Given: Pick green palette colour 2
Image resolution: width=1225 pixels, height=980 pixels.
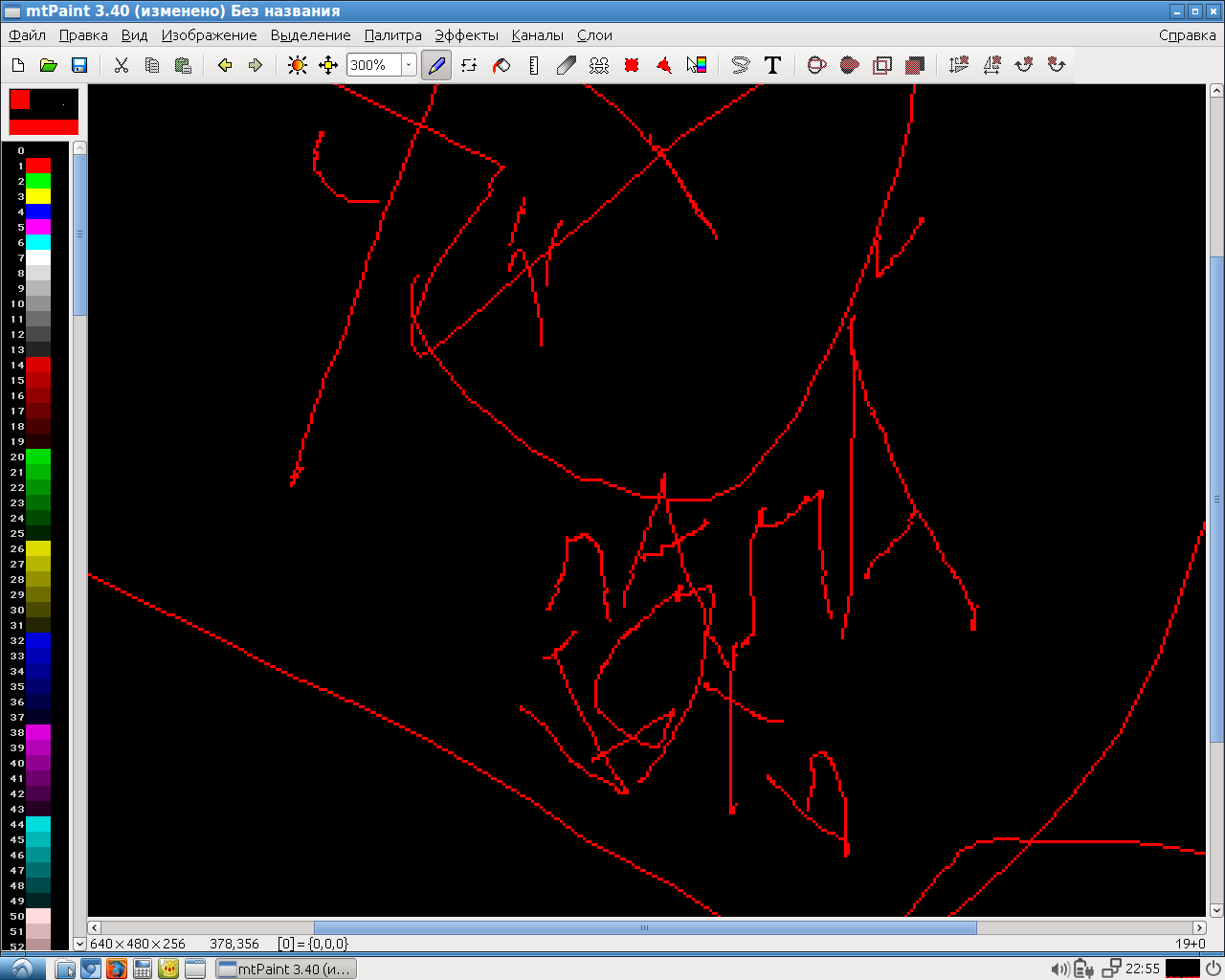Looking at the screenshot, I should tap(38, 181).
